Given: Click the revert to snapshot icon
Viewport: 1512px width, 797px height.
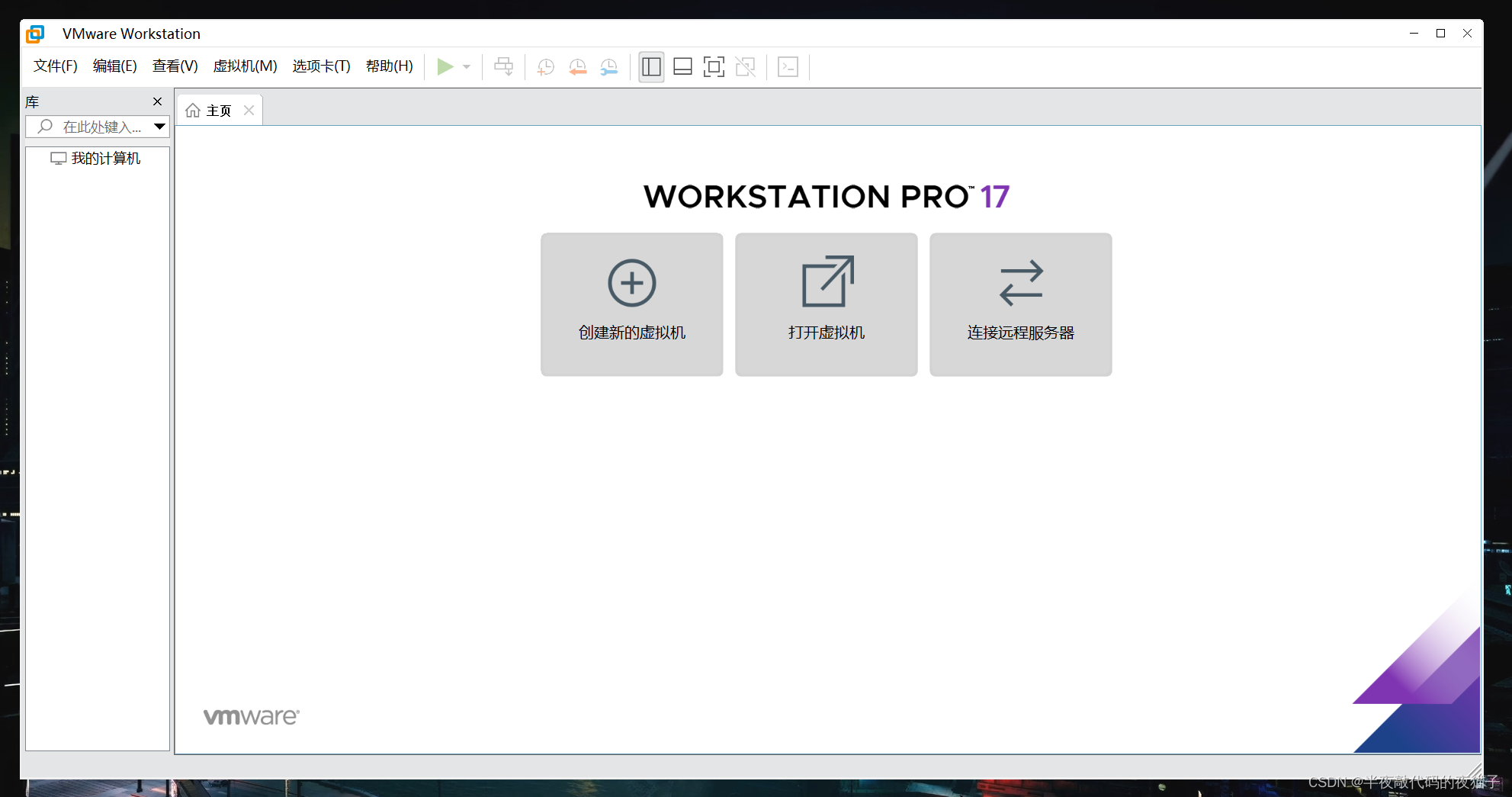Looking at the screenshot, I should (x=578, y=67).
